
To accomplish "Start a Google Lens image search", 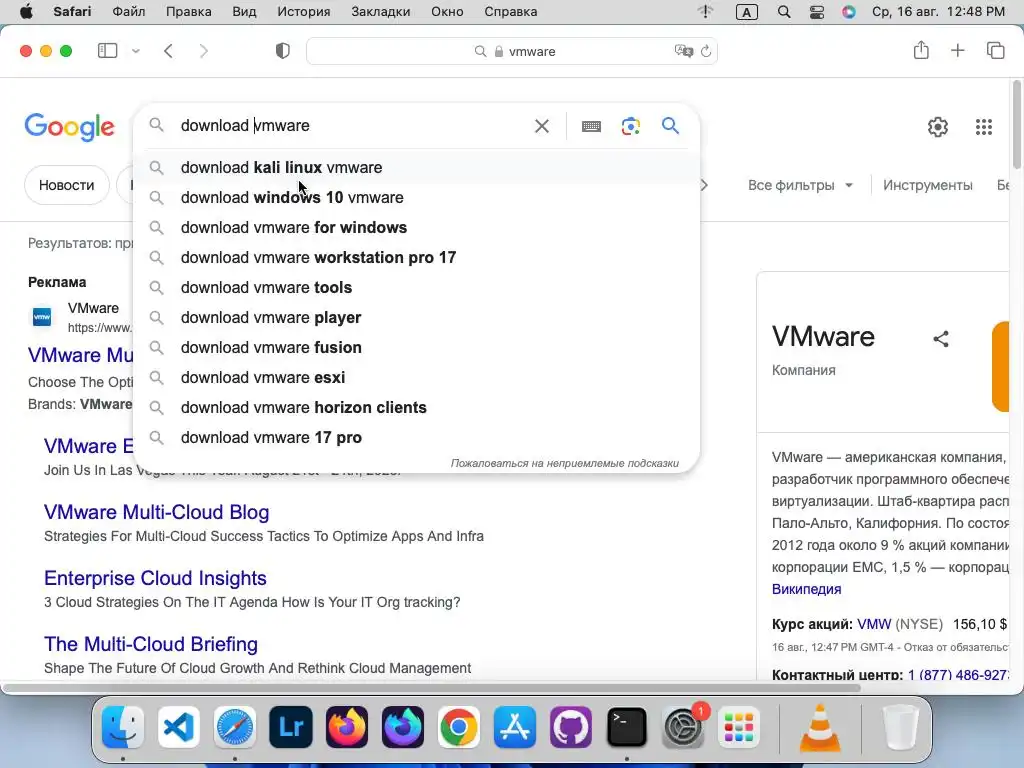I will [630, 126].
